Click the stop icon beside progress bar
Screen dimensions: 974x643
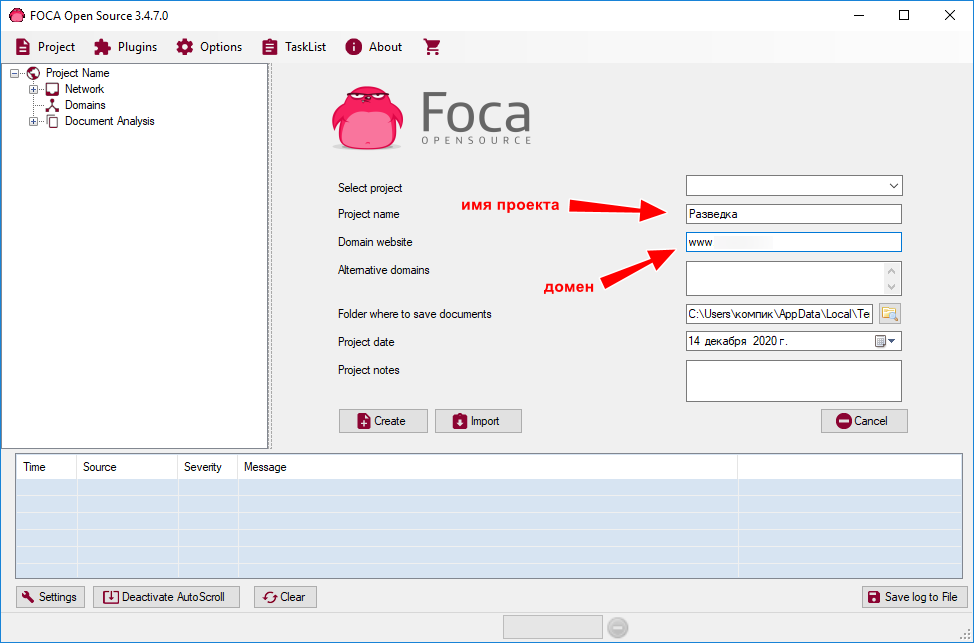point(617,628)
